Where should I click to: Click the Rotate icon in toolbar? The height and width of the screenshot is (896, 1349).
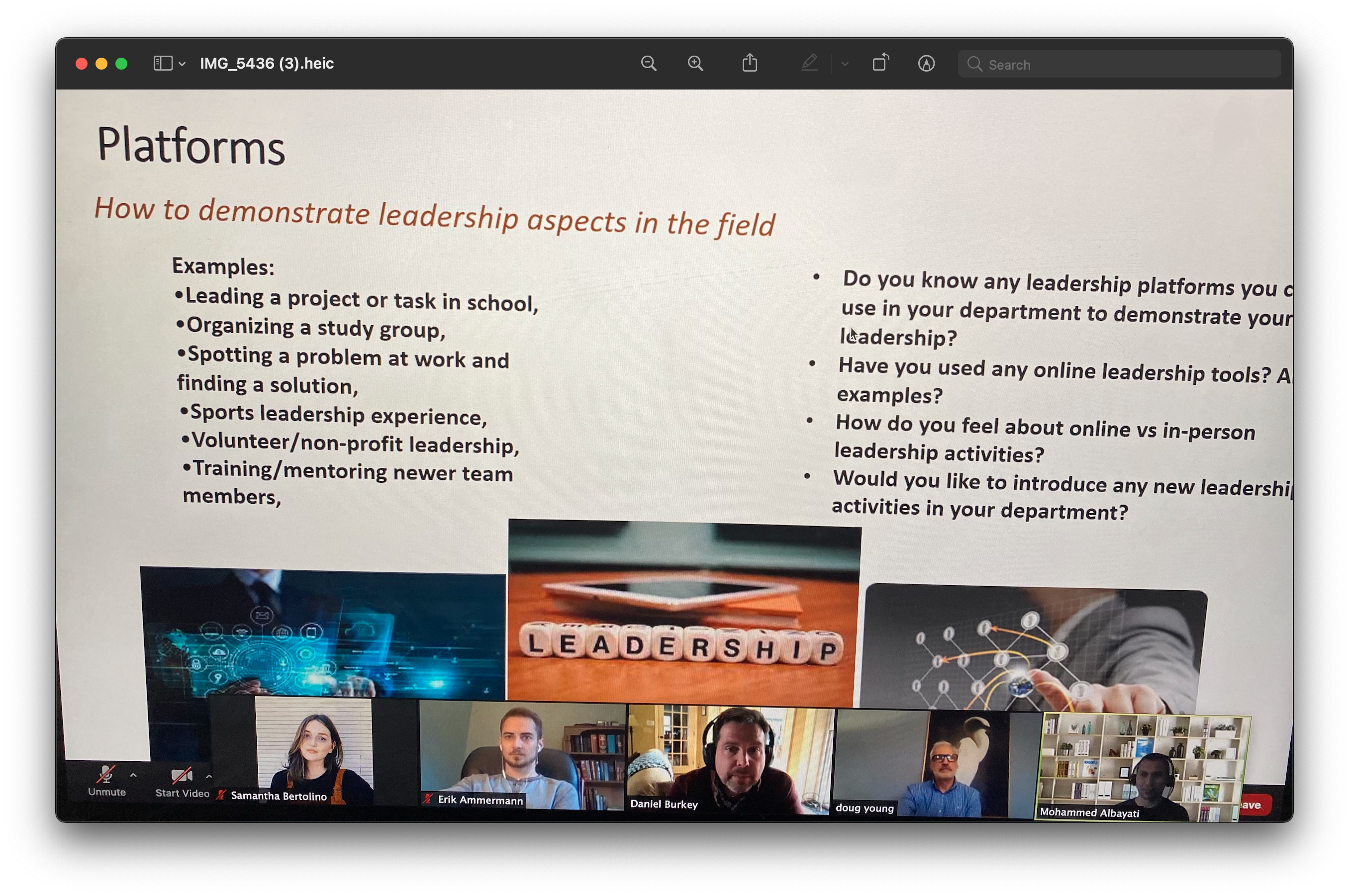pyautogui.click(x=881, y=62)
